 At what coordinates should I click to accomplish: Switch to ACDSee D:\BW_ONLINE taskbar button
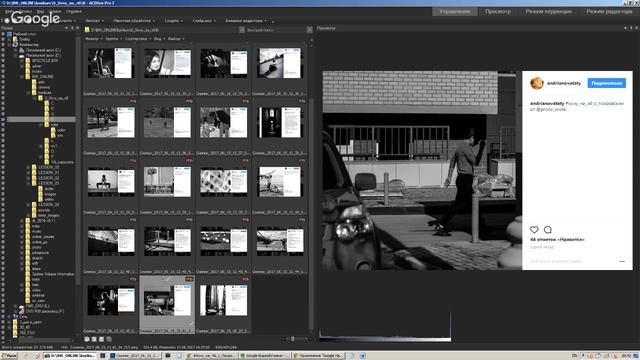70,356
